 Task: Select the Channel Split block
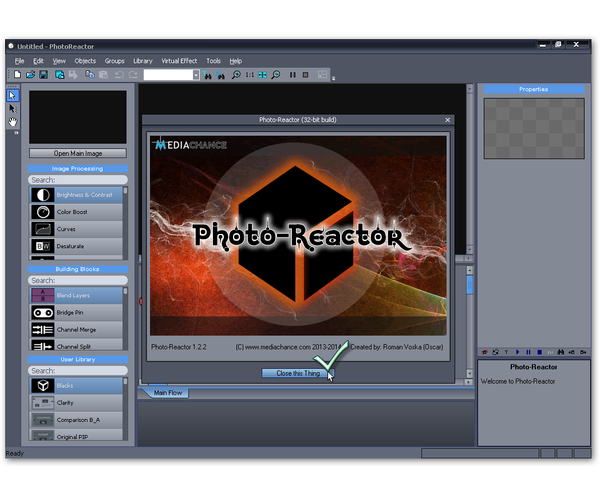(x=76, y=345)
